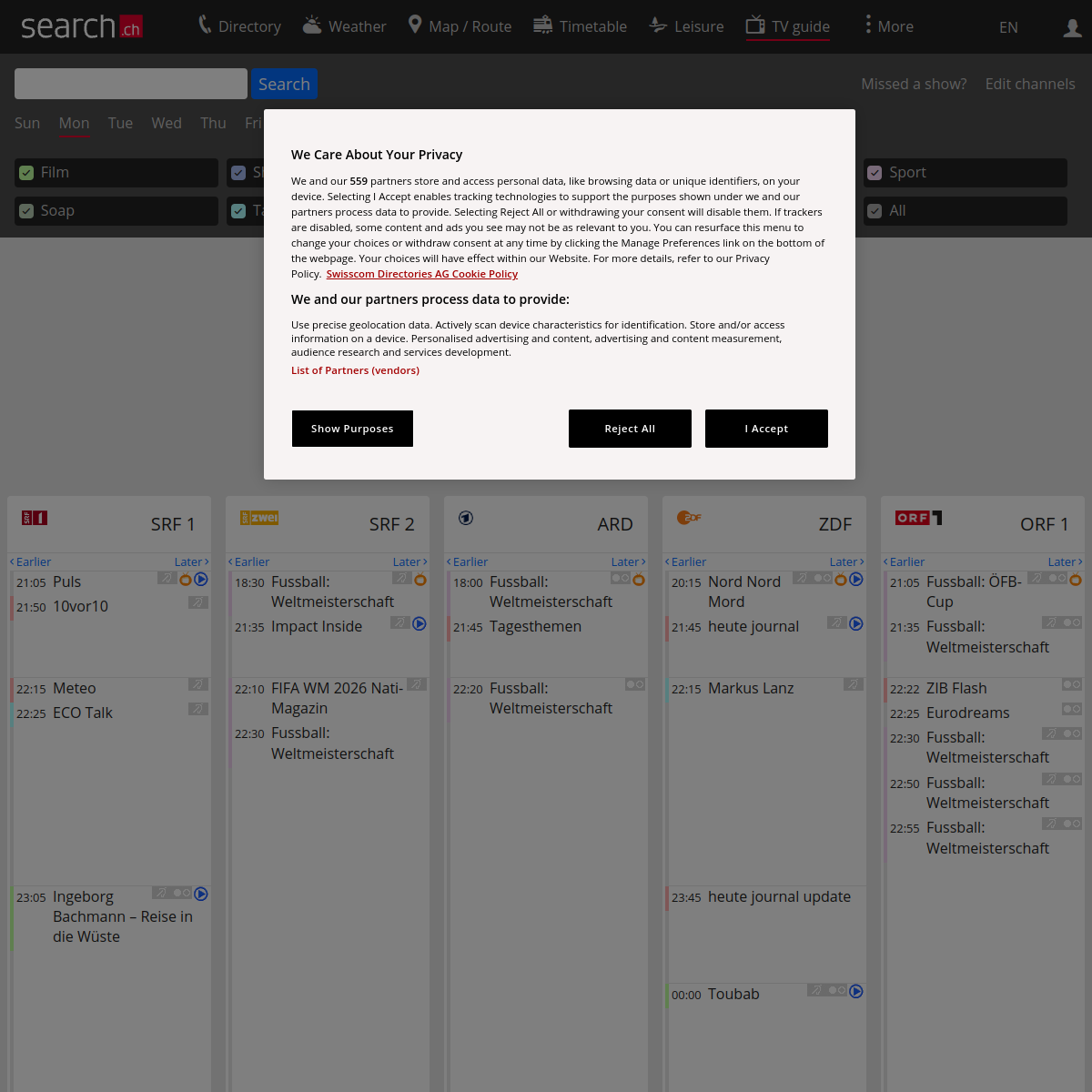Show earlier ZDF programs
1092x1092 pixels.
tap(685, 561)
